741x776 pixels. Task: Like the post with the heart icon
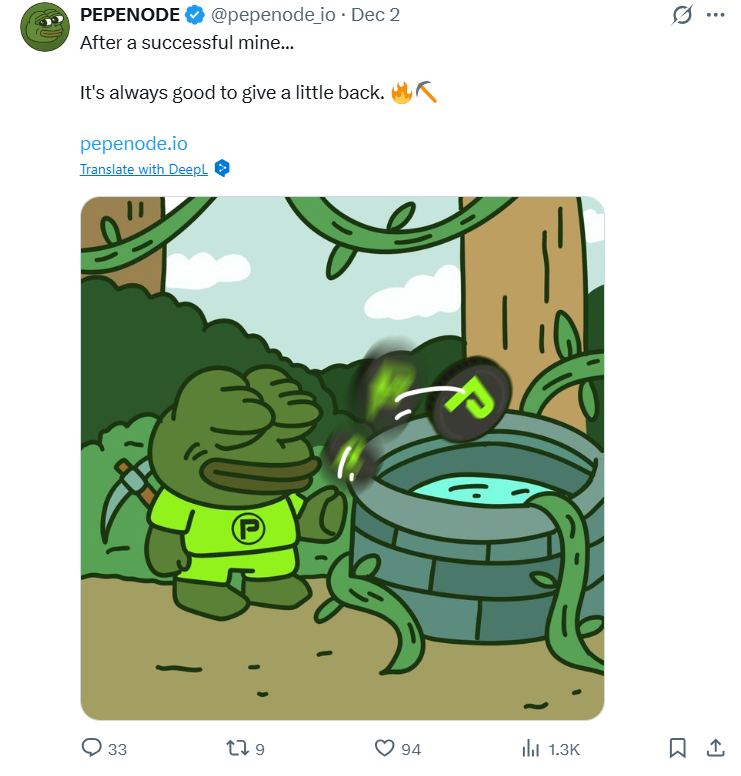385,748
